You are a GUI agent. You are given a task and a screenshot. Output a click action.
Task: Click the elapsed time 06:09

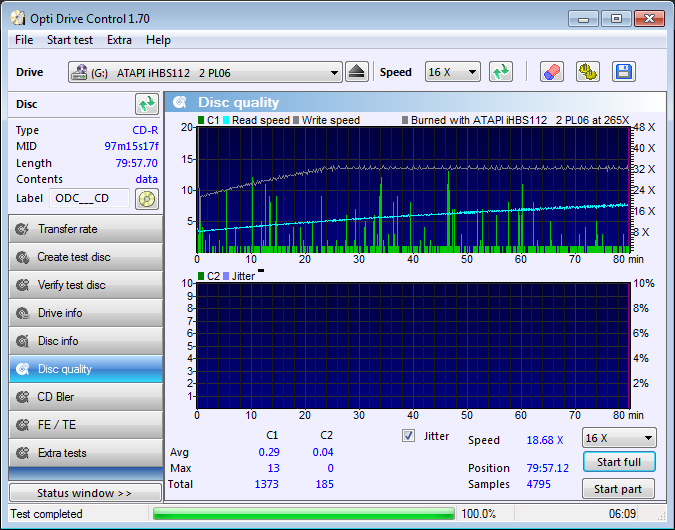point(622,514)
